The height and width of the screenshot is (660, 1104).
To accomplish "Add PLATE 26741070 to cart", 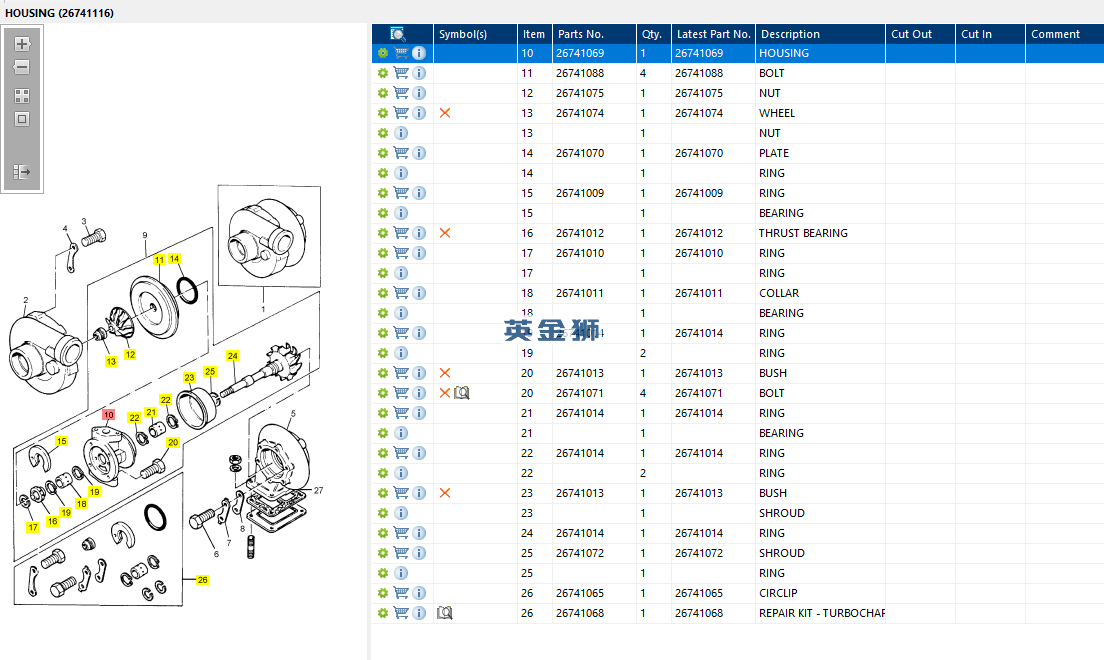I will click(x=401, y=153).
